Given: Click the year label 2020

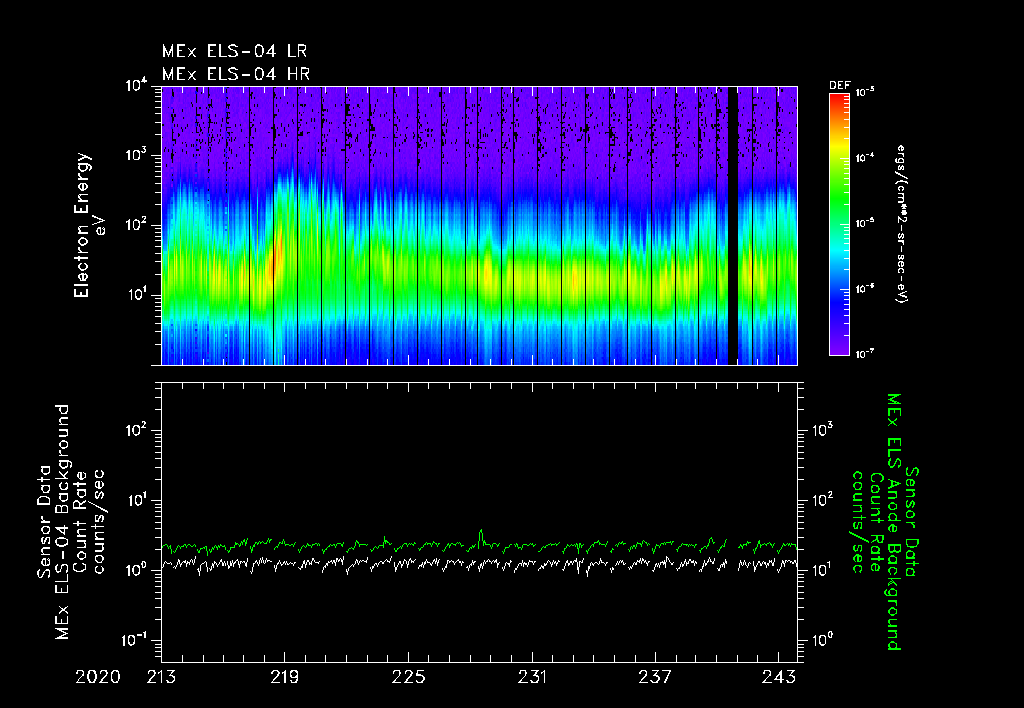Looking at the screenshot, I should pos(98,677).
